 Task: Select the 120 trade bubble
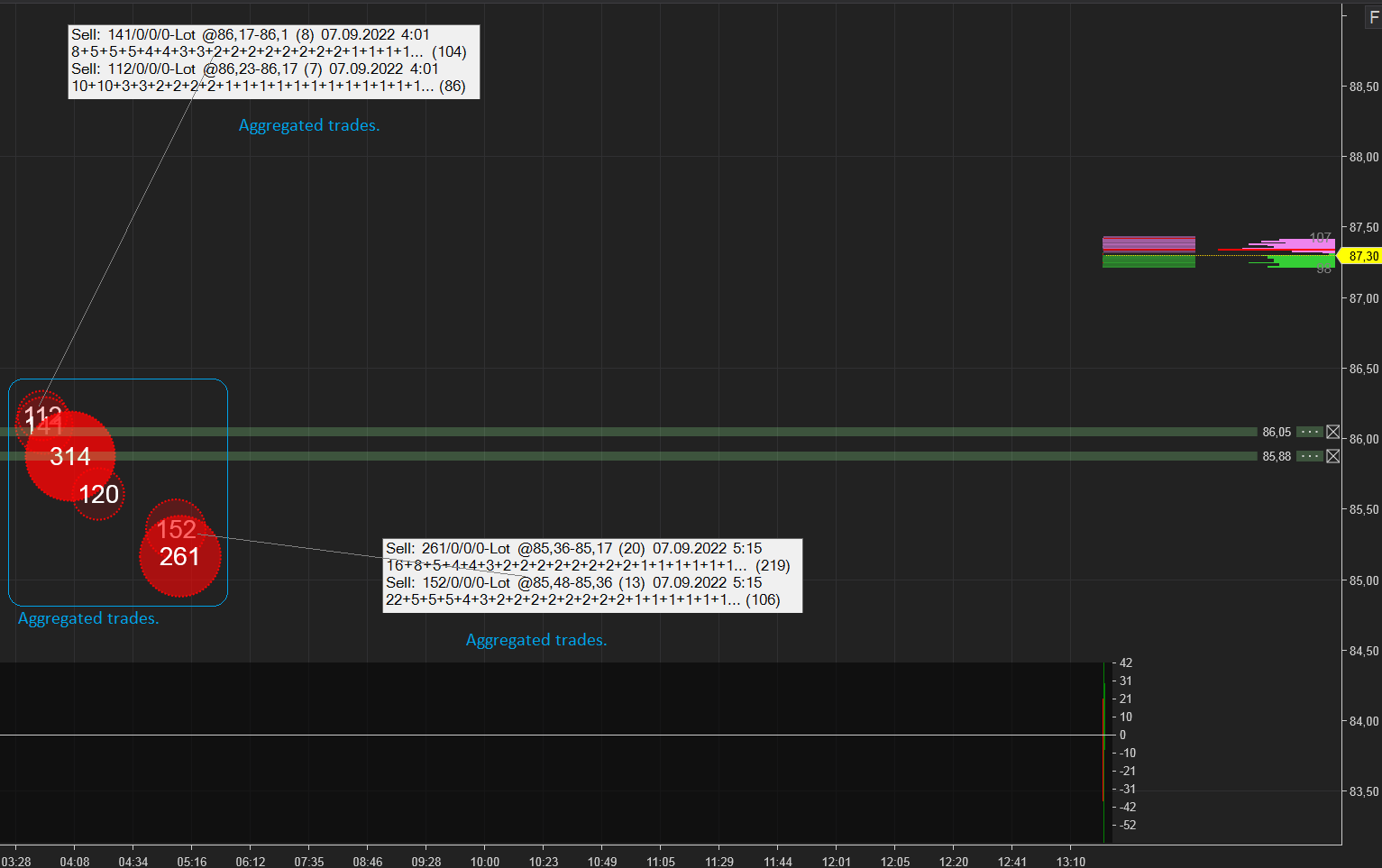point(99,494)
